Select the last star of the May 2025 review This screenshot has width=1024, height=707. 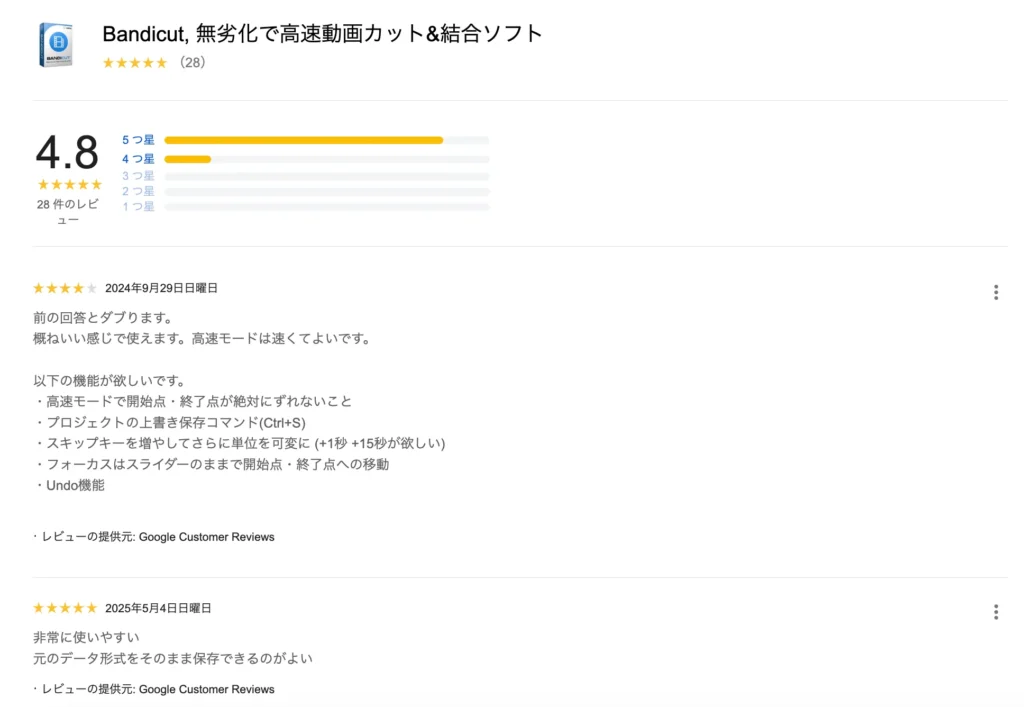coord(91,607)
